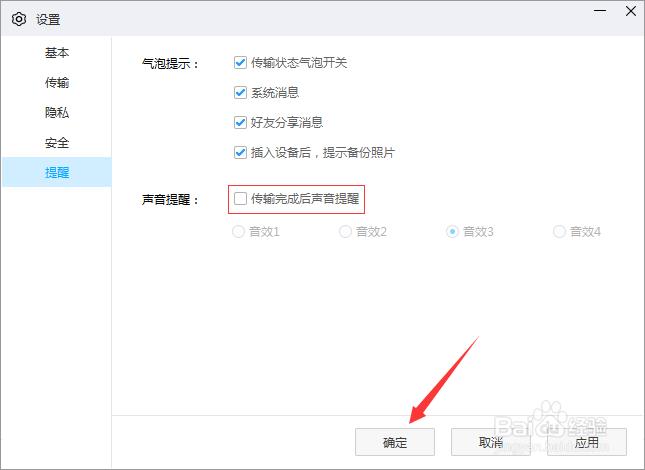Uncheck 传输状态气泡开关 checkbox
The height and width of the screenshot is (470, 645).
coord(240,63)
